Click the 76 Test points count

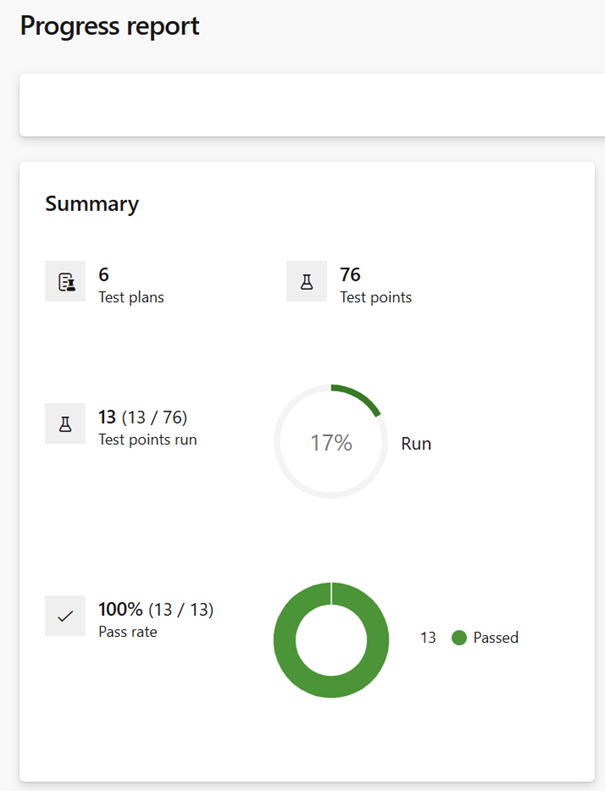350,274
